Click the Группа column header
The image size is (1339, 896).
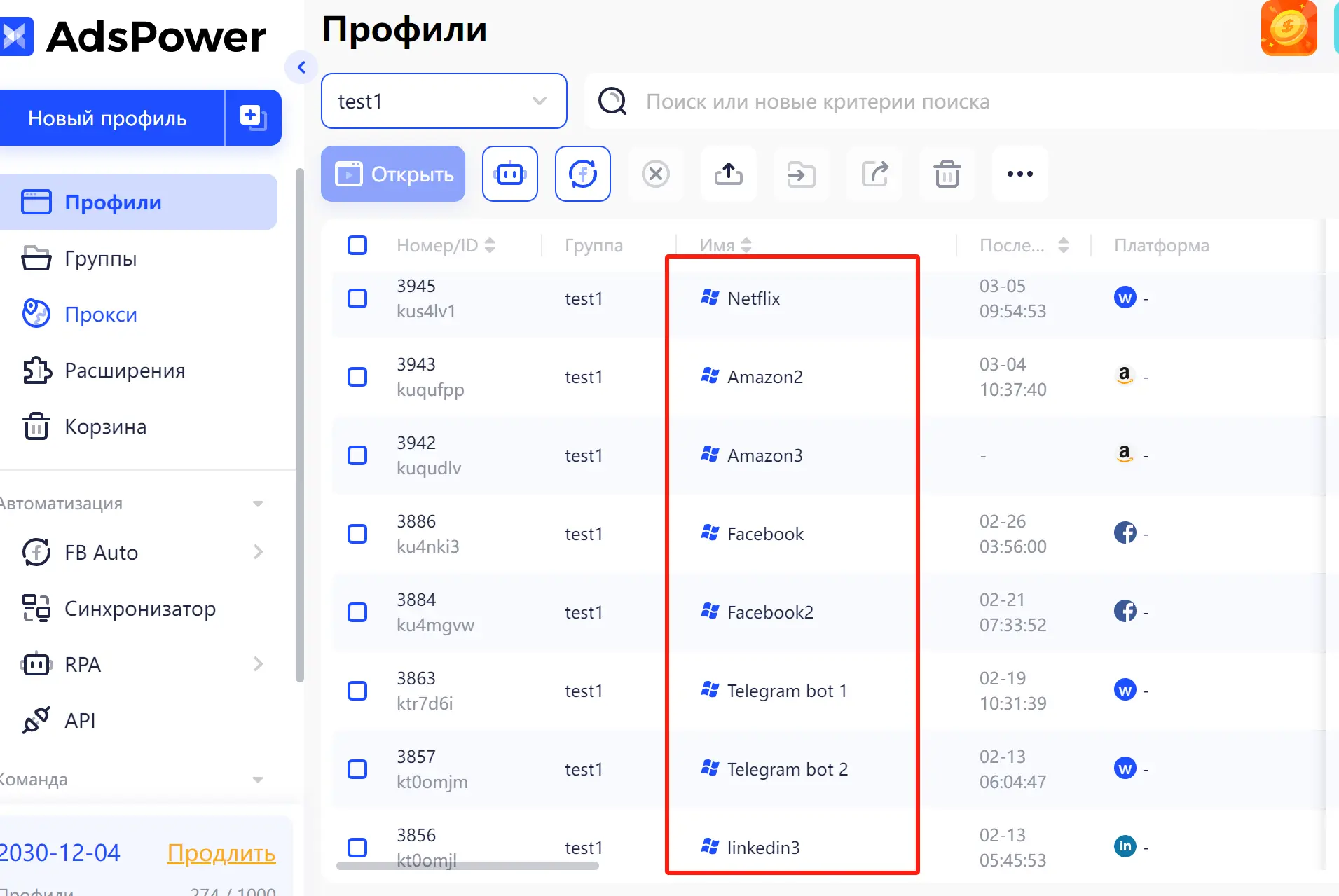[x=593, y=245]
